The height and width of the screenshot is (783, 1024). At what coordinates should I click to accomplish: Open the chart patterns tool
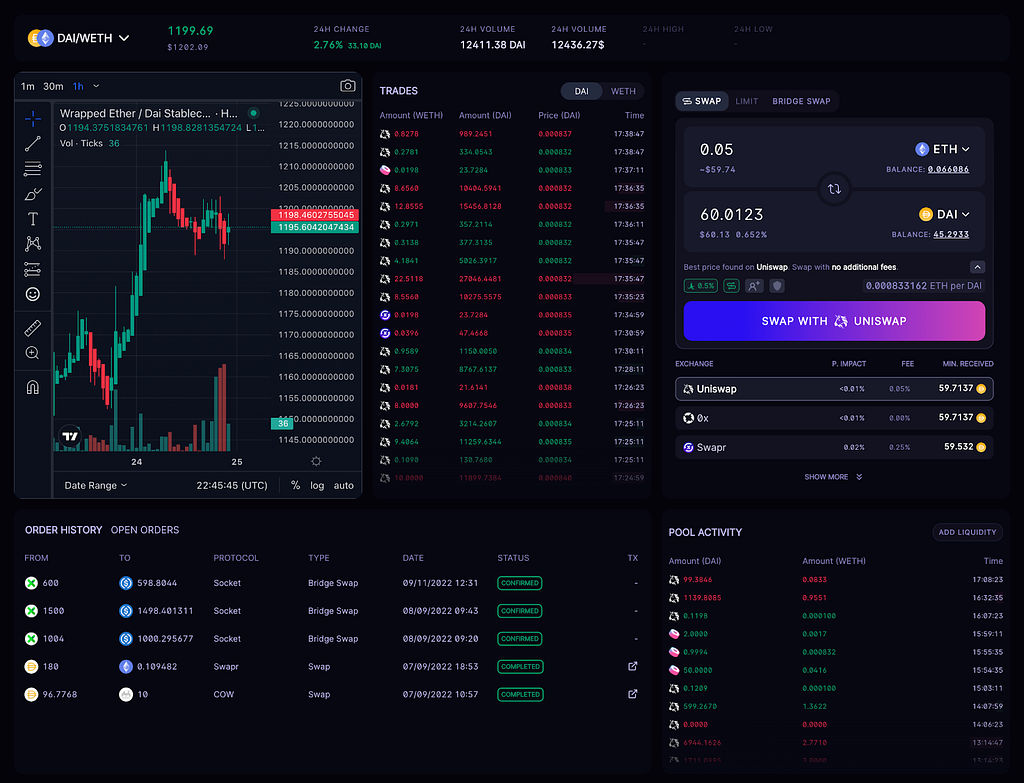[x=33, y=244]
